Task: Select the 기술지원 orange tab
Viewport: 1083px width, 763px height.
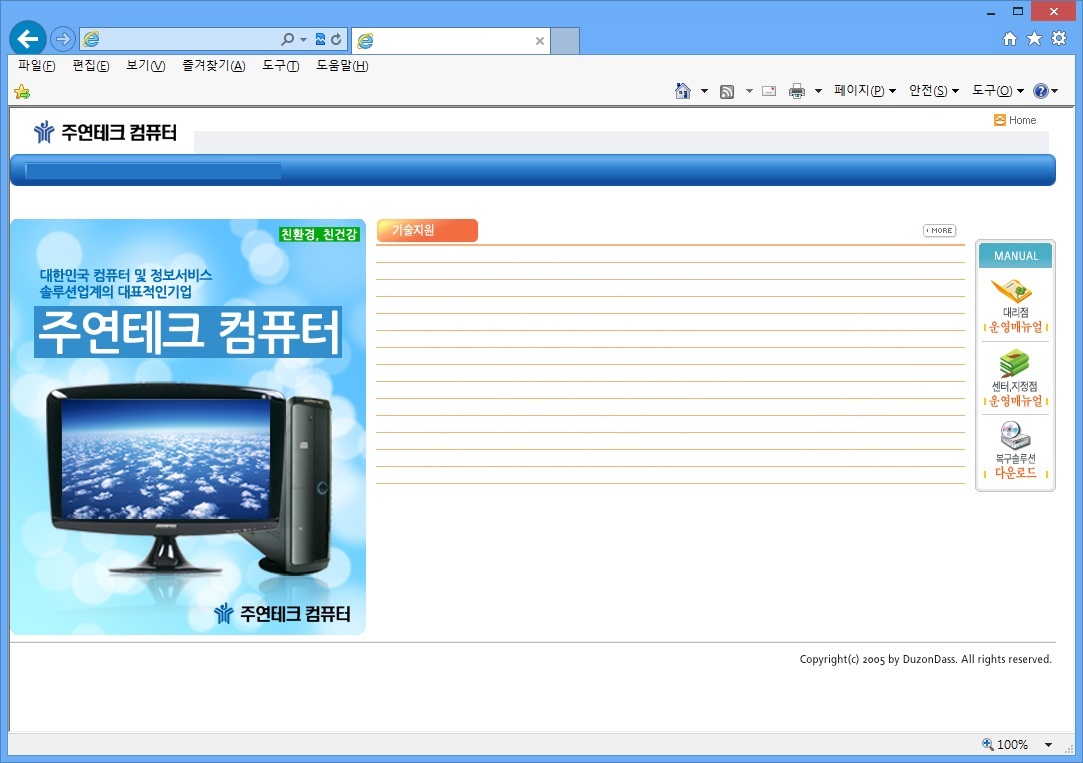Action: [427, 231]
